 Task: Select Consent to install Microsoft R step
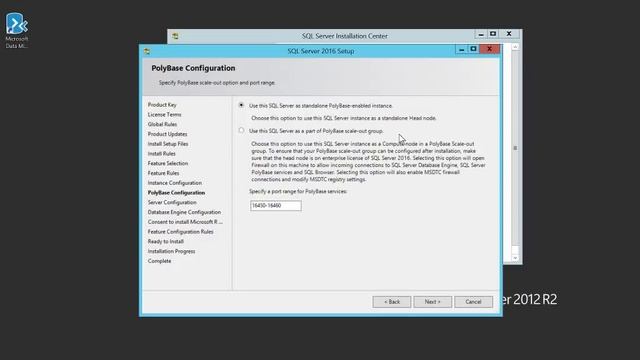click(x=185, y=222)
